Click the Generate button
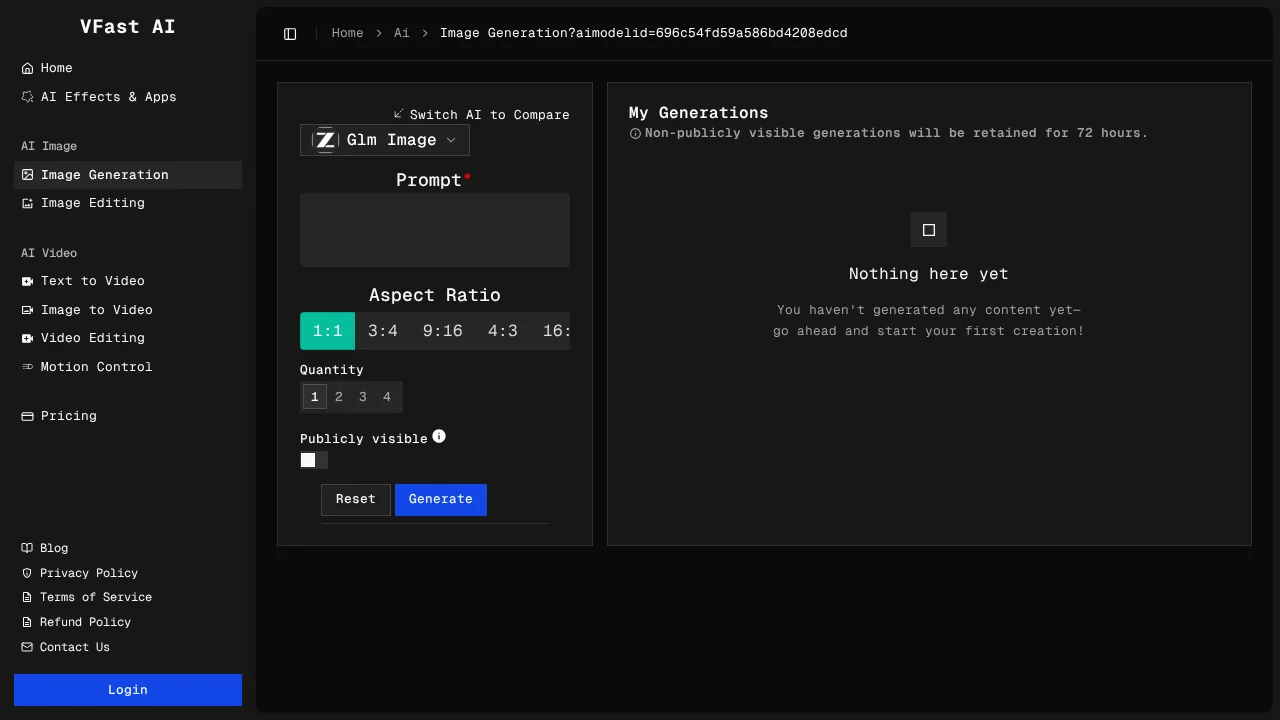 [440, 499]
